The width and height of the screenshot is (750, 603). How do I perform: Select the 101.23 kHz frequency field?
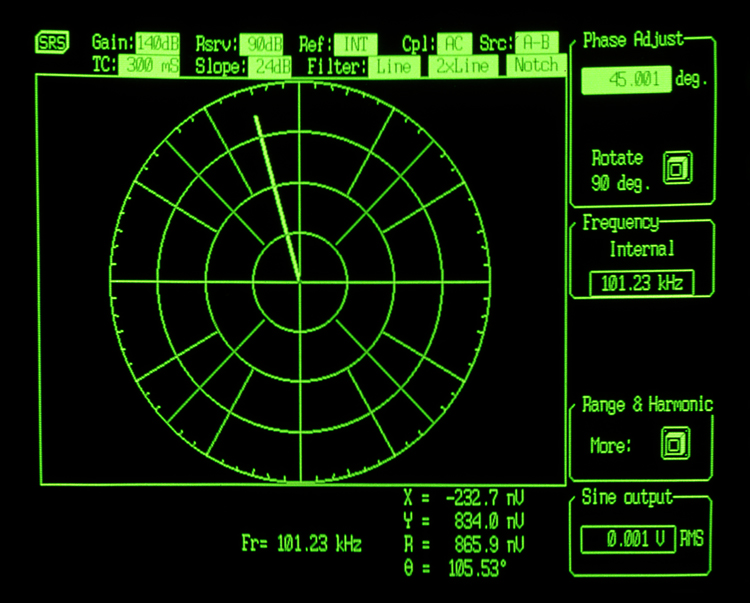[641, 284]
